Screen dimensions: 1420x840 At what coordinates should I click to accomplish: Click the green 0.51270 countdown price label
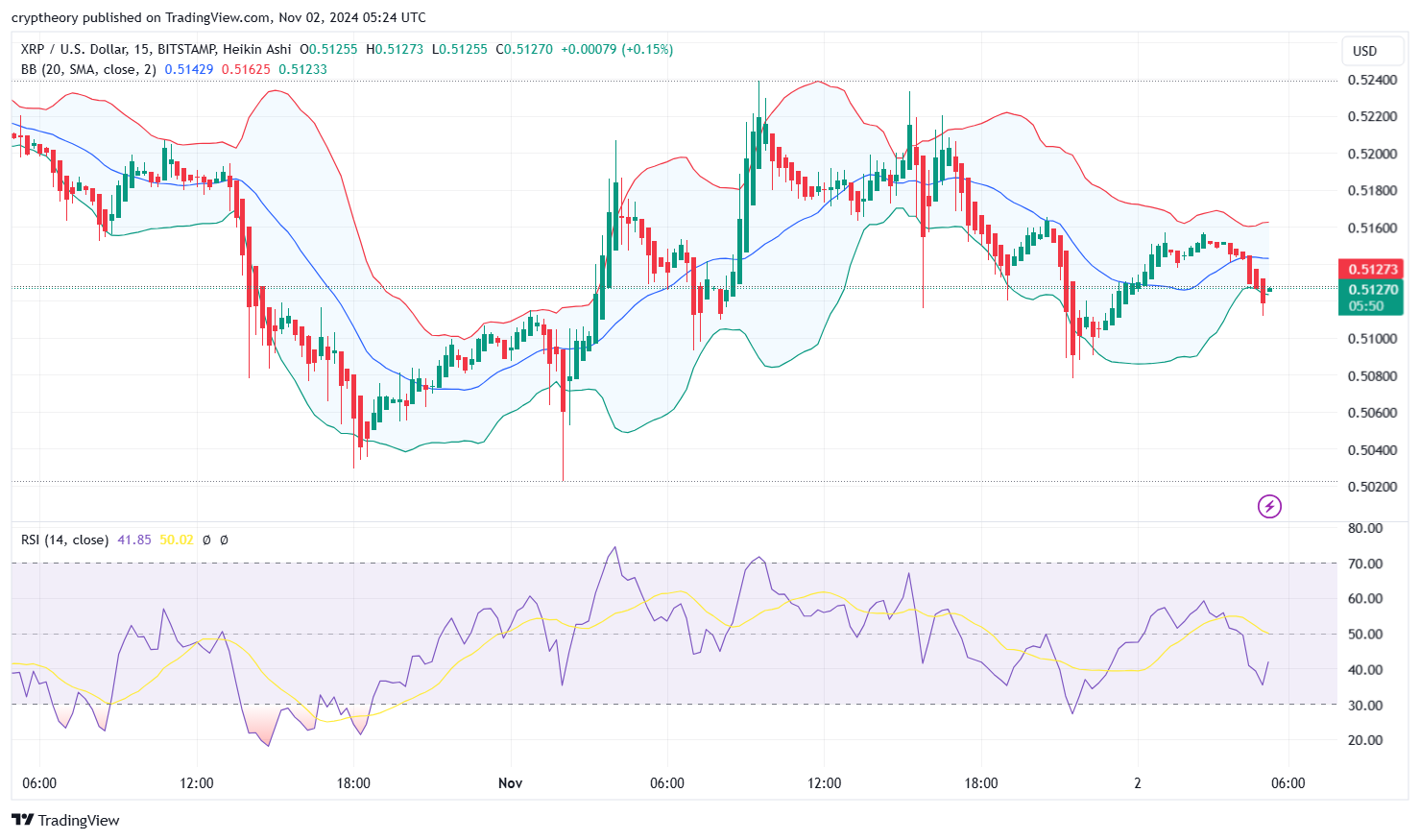click(x=1372, y=298)
